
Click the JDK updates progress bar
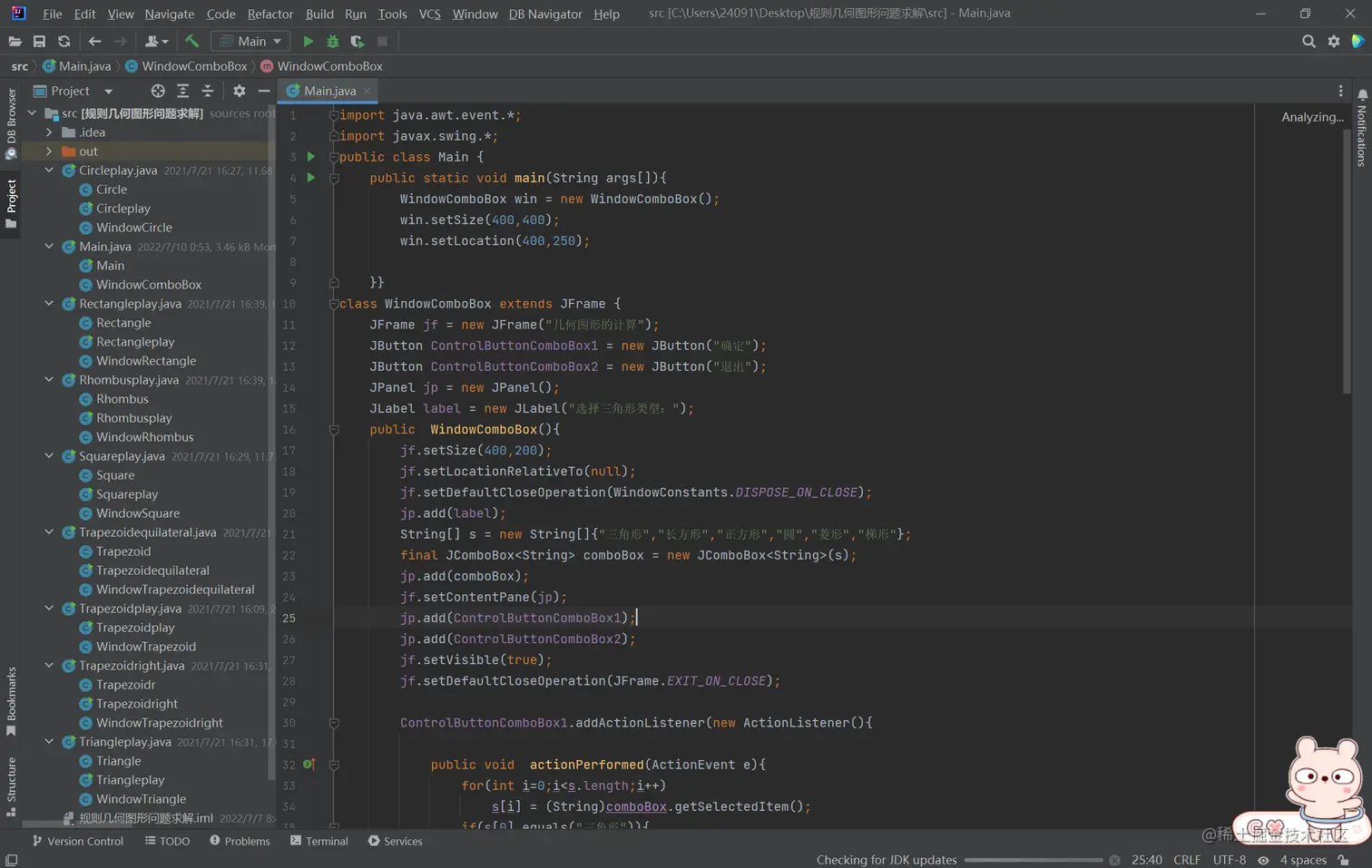pos(1034,860)
